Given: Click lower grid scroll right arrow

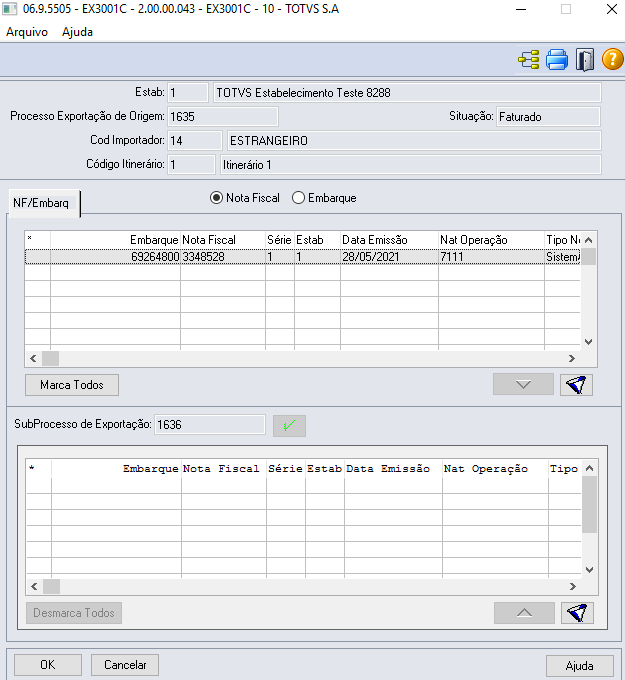Looking at the screenshot, I should [x=573, y=586].
